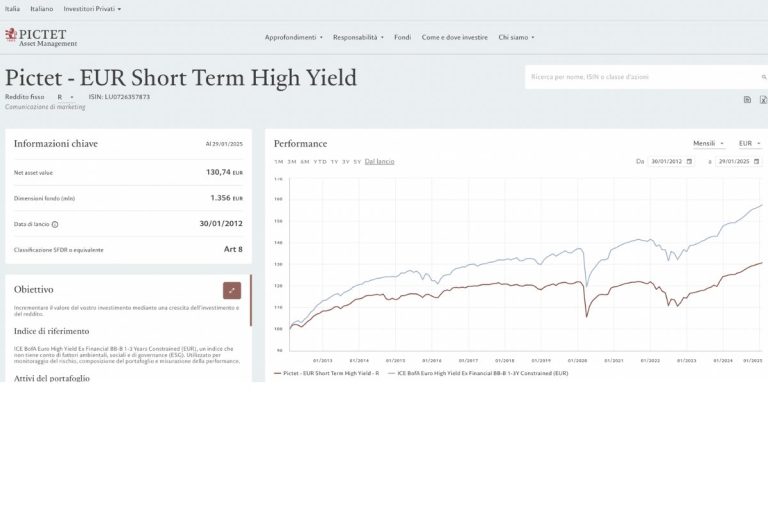The image size is (768, 512).
Task: Click the info icon next to Data di lancio
Action: tap(55, 224)
